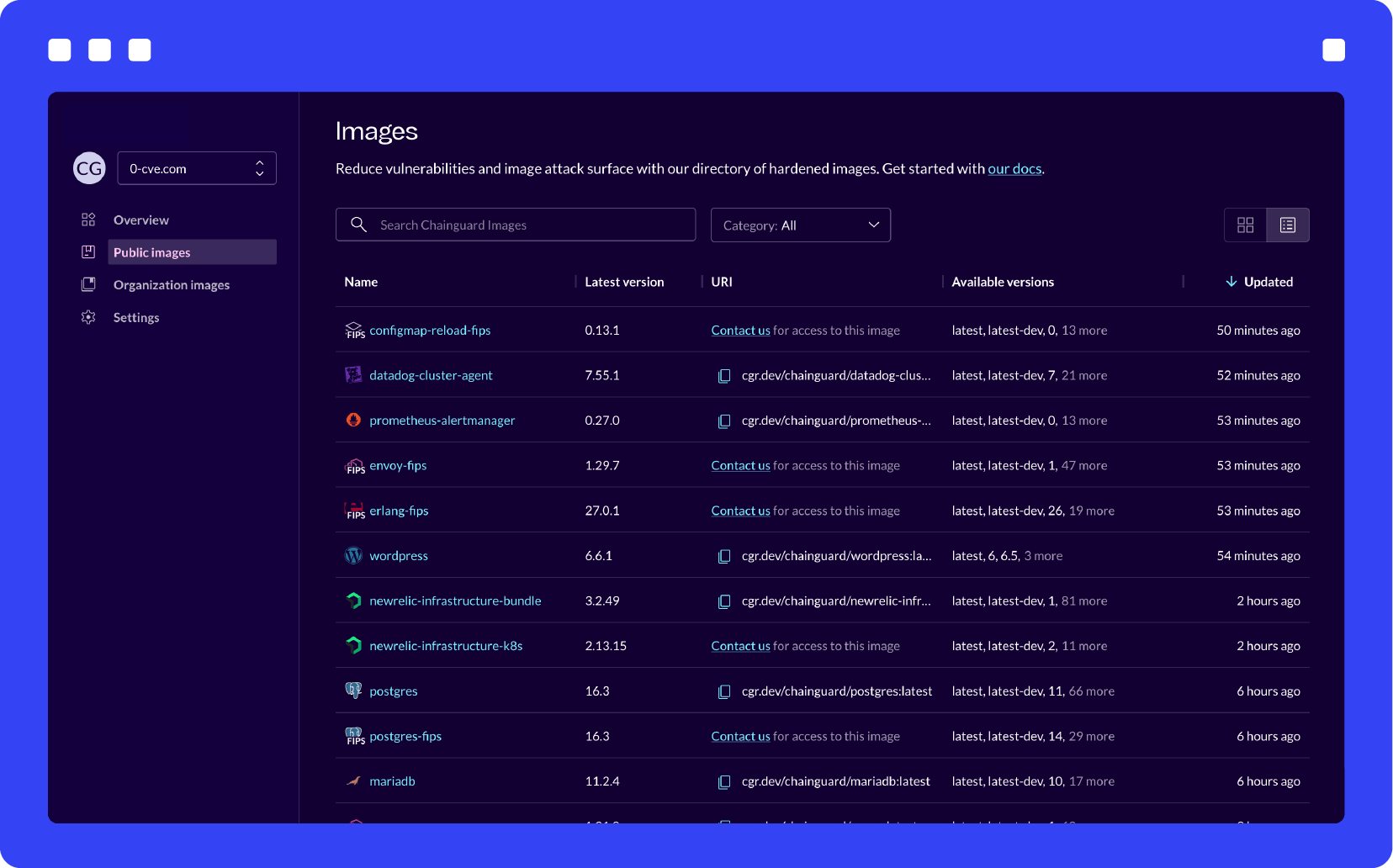Click Contact us link for envoy-fips
Screen dimensions: 1393x868
click(740, 466)
